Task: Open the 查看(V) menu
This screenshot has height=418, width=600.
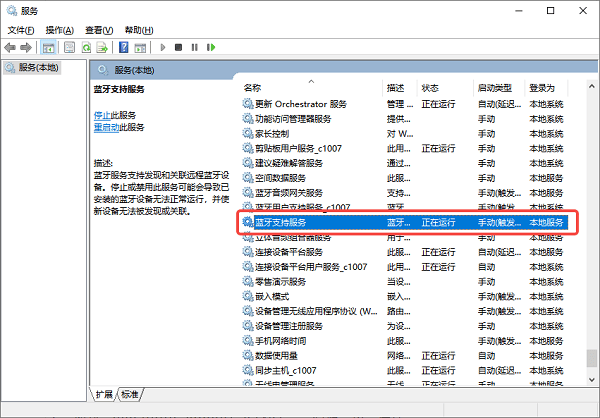Action: 99,30
